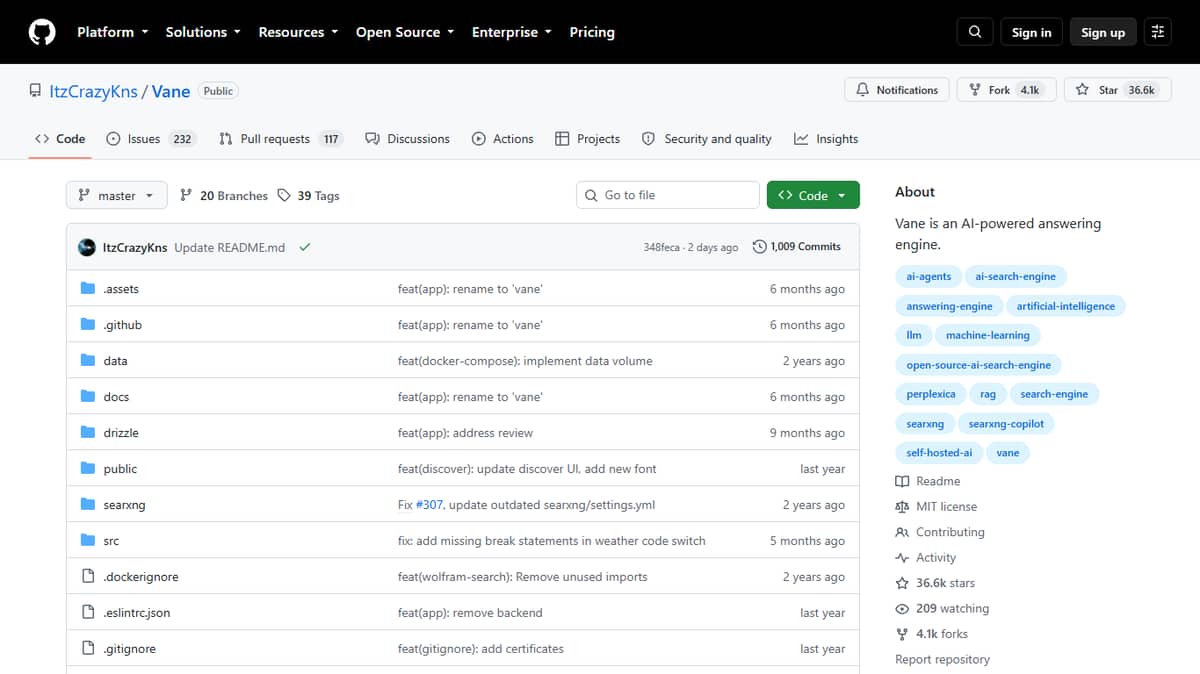Viewport: 1200px width, 674px height.
Task: Click the Report repository link
Action: [942, 660]
